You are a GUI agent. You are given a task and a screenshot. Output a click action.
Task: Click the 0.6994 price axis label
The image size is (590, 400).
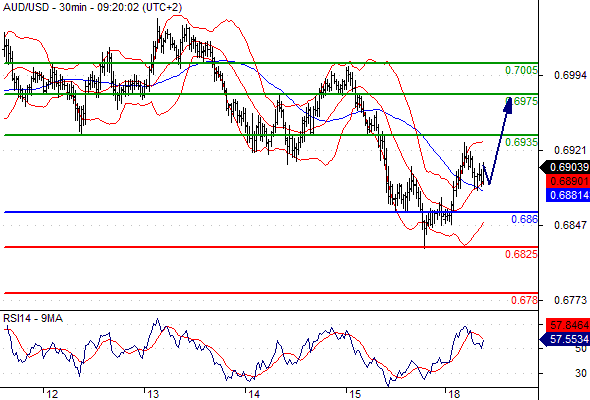click(x=570, y=76)
